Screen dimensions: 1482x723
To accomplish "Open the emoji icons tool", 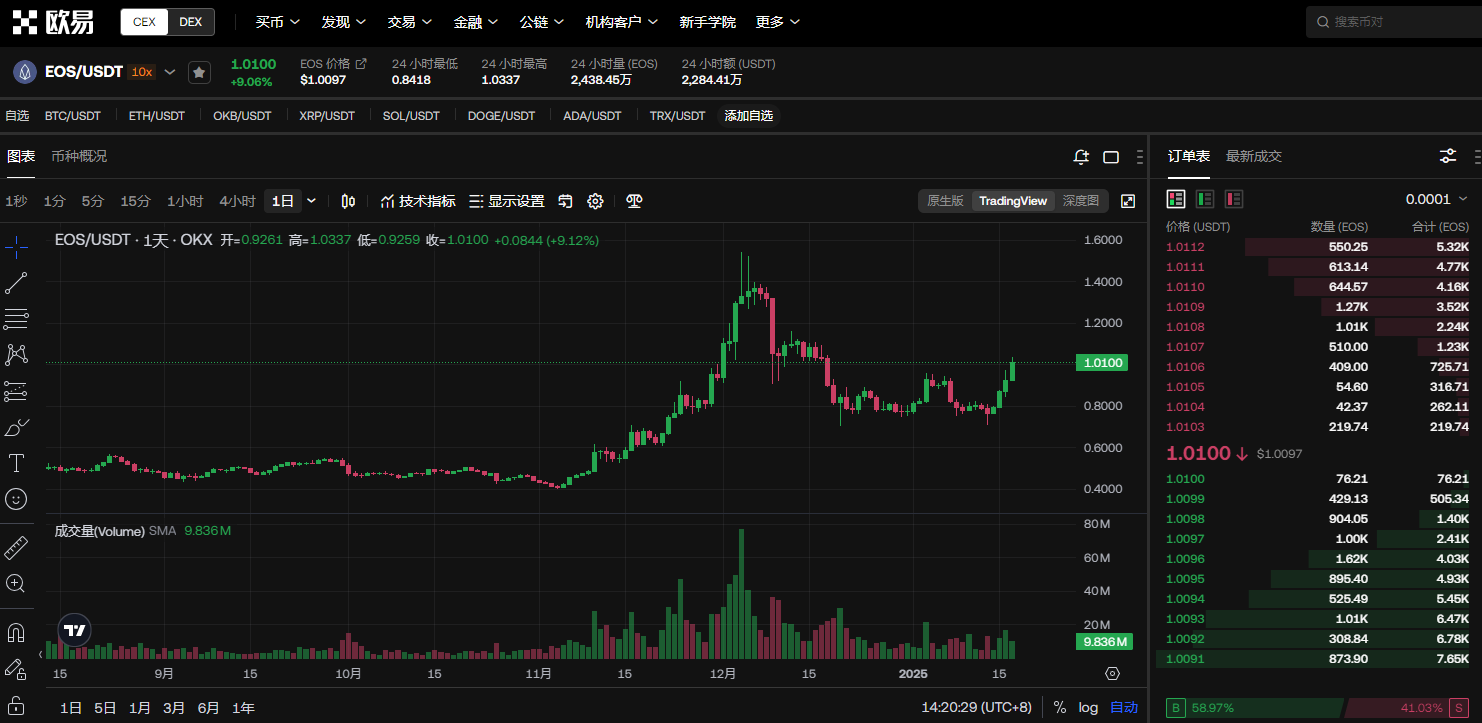I will point(16,498).
